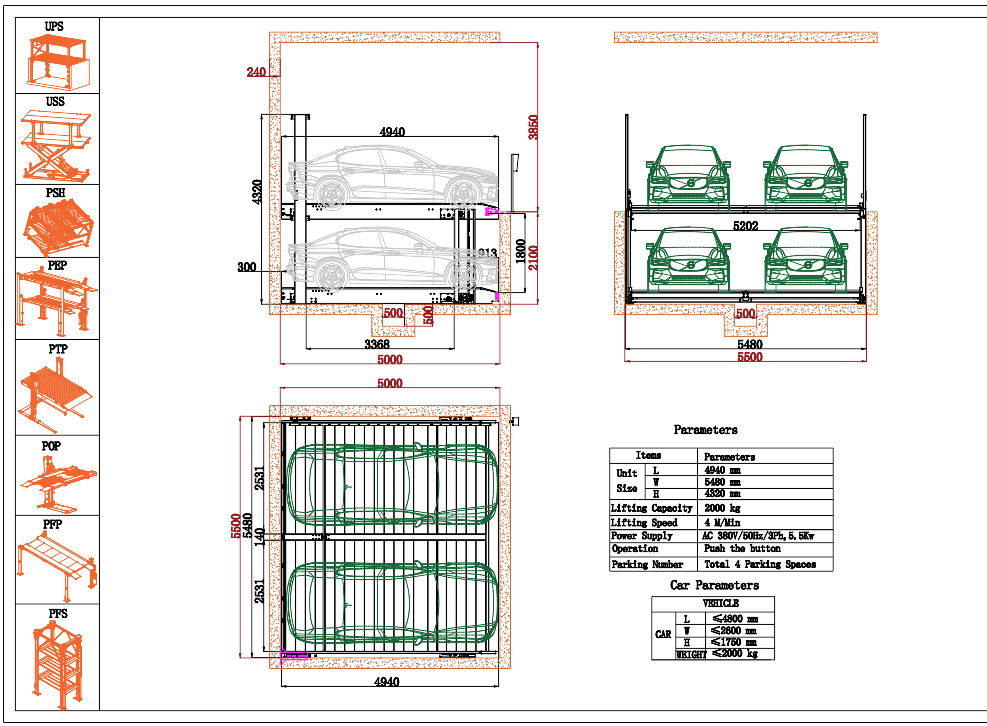Click the red 5500 dimension beside plan view
The width and height of the screenshot is (987, 726).
pyautogui.click(x=235, y=526)
